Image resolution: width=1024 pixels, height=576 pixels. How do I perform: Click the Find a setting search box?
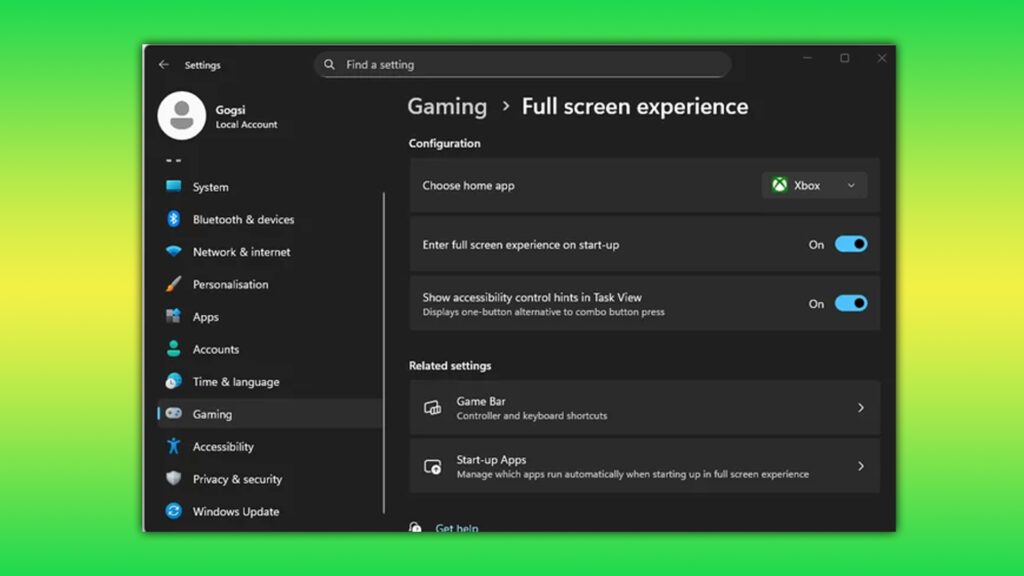point(522,65)
